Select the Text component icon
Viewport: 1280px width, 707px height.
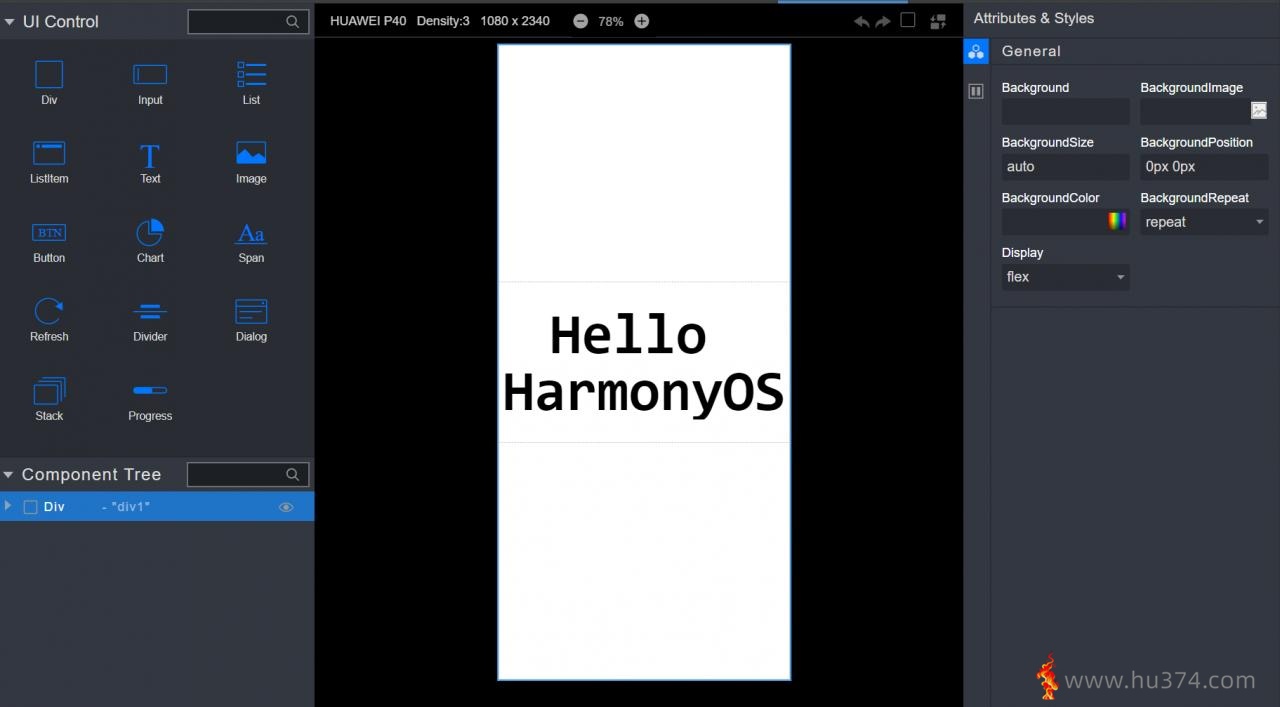click(x=150, y=155)
